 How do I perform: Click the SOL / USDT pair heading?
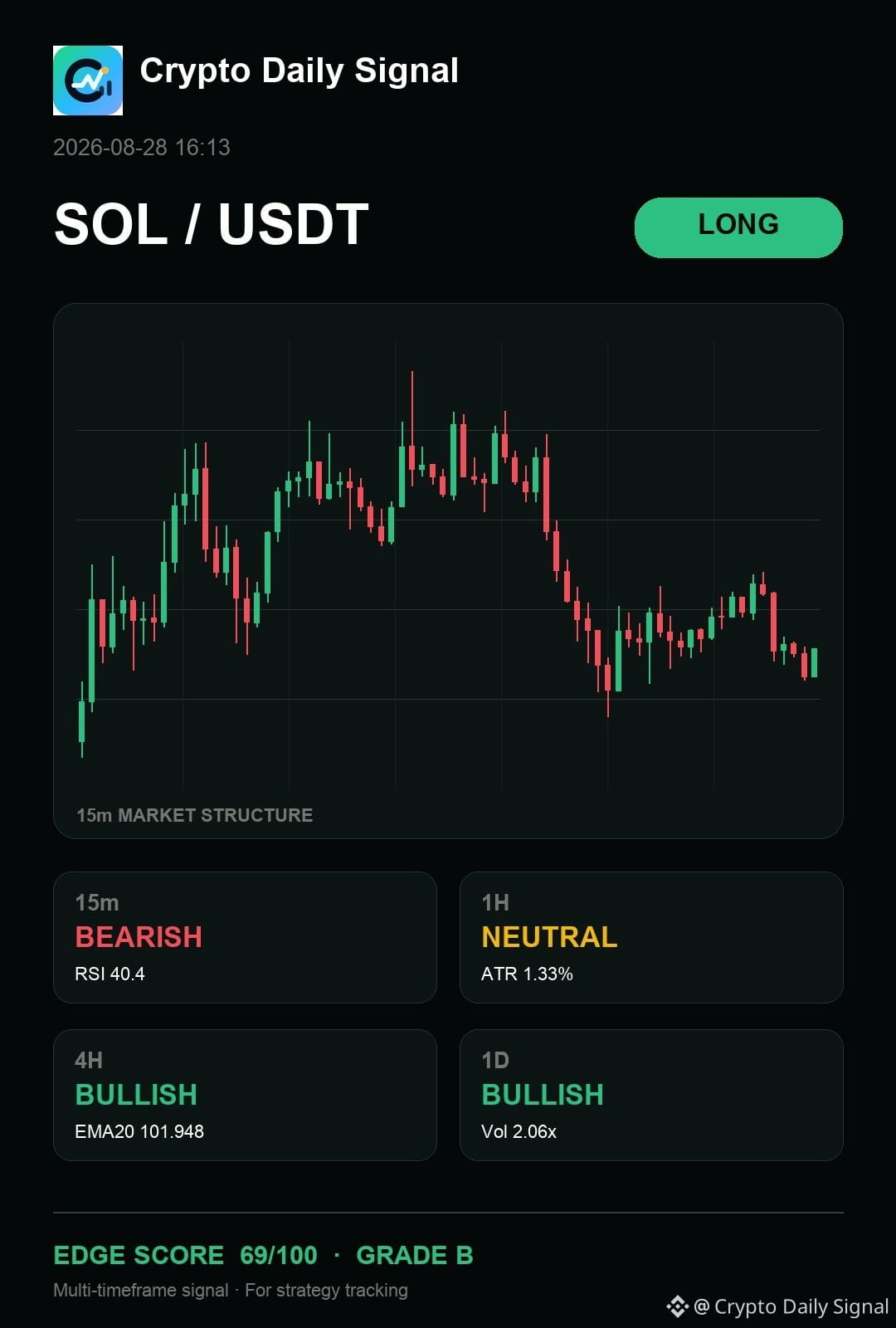tap(212, 224)
